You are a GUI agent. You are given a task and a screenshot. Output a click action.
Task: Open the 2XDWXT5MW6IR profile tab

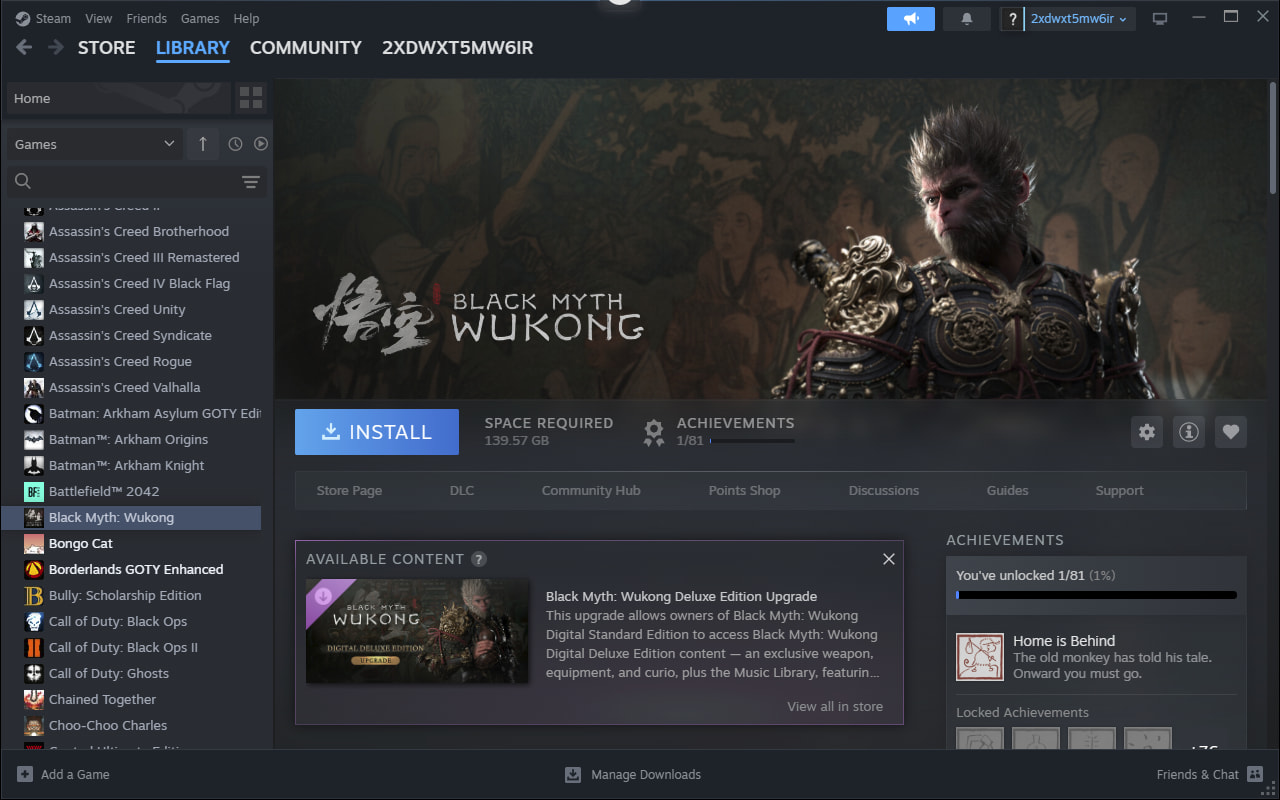pyautogui.click(x=458, y=47)
